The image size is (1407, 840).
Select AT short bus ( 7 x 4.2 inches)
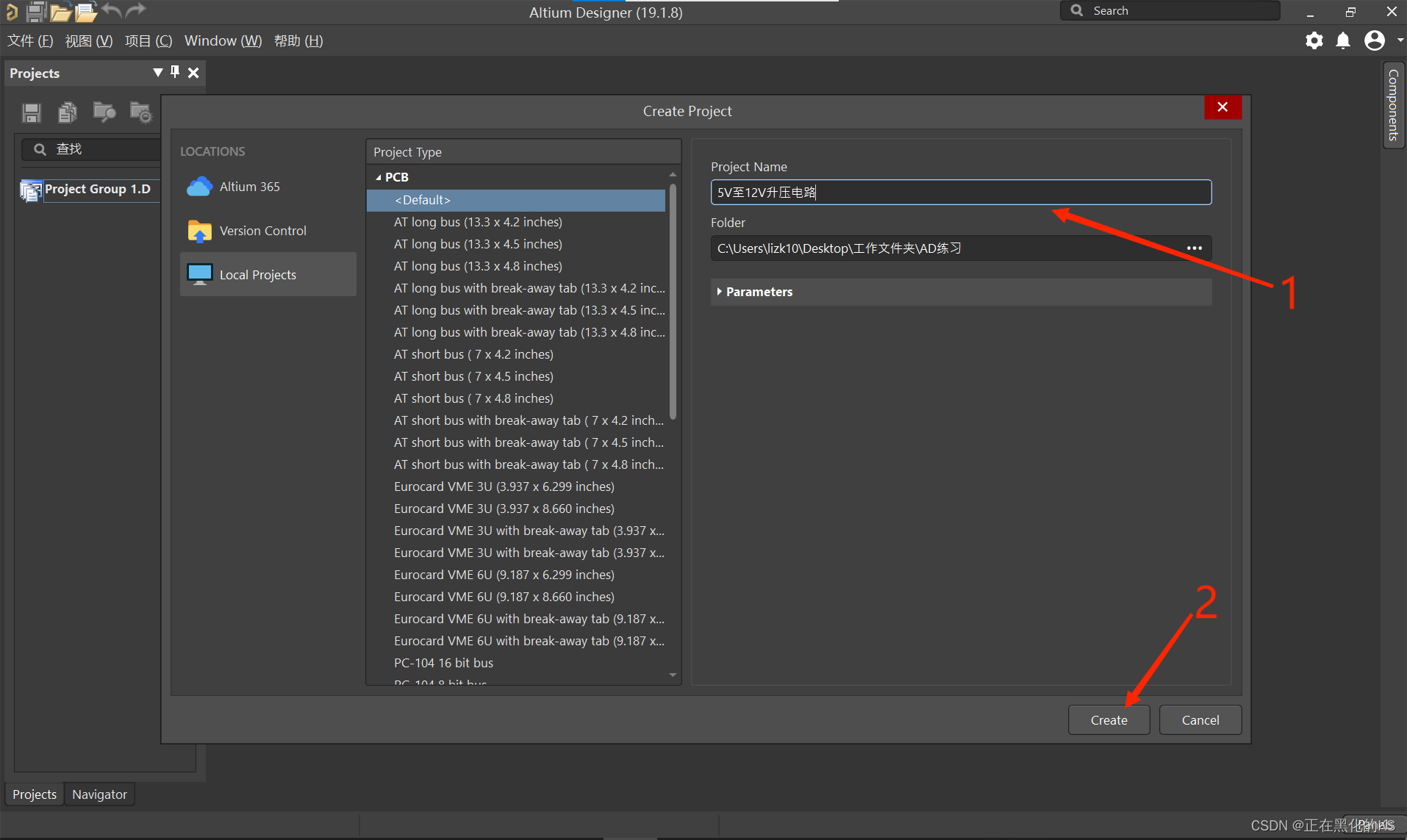click(x=516, y=354)
